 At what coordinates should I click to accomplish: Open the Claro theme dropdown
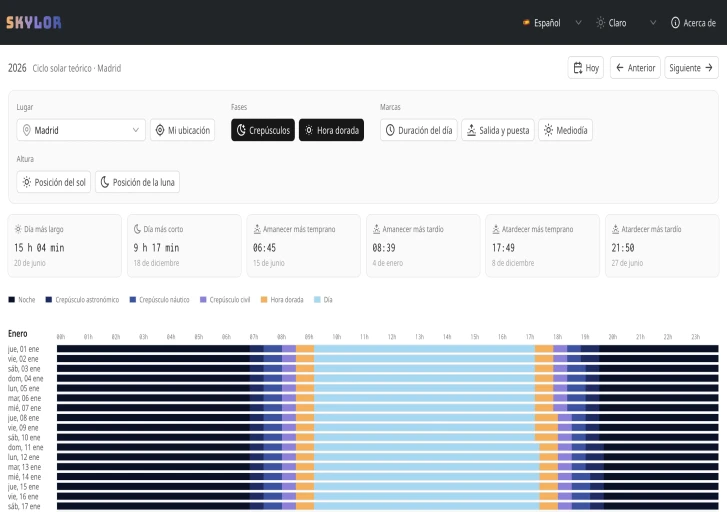(x=626, y=23)
